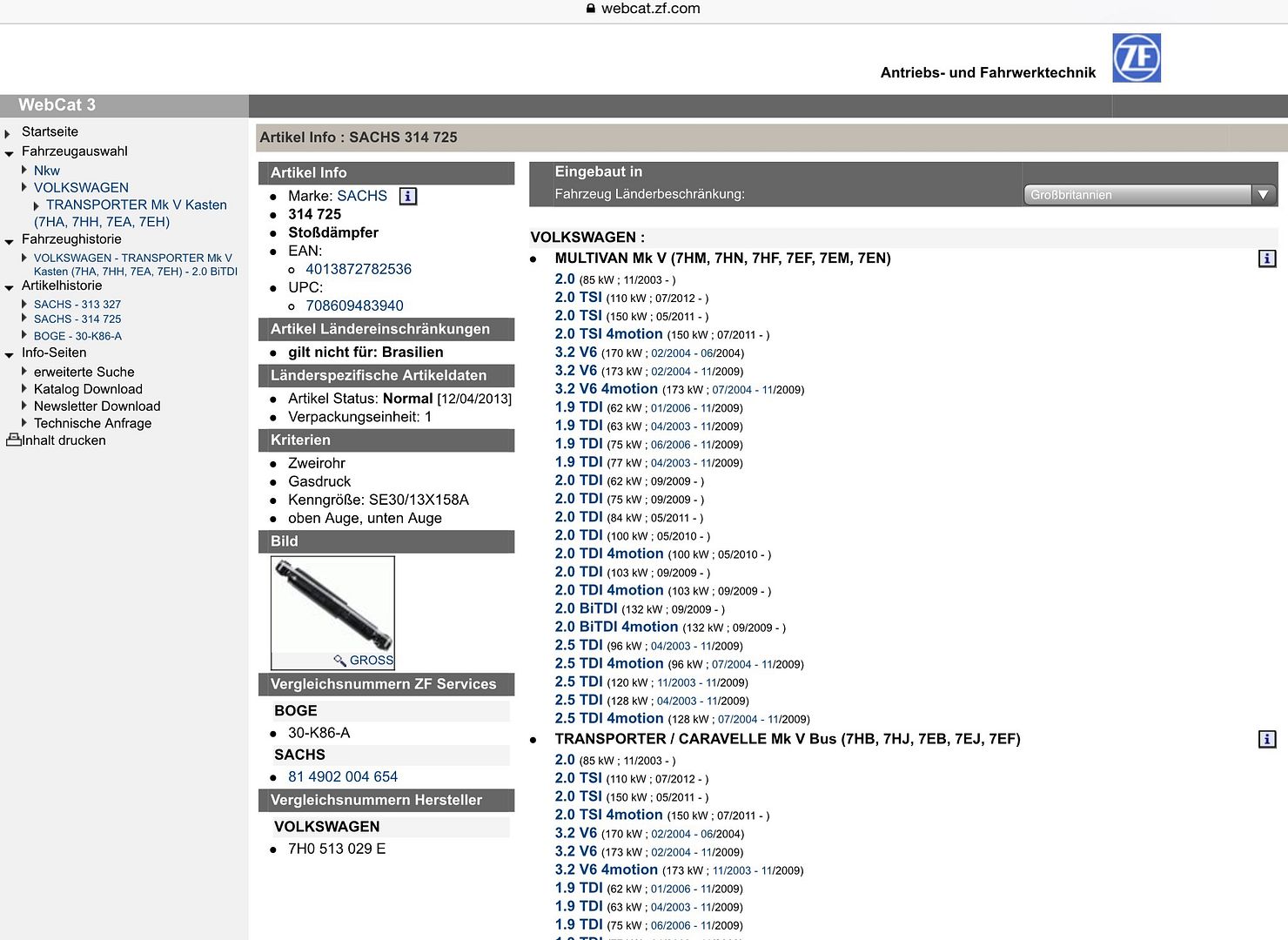Click GROSS to enlarge the image
The image size is (1288, 940).
tap(372, 661)
